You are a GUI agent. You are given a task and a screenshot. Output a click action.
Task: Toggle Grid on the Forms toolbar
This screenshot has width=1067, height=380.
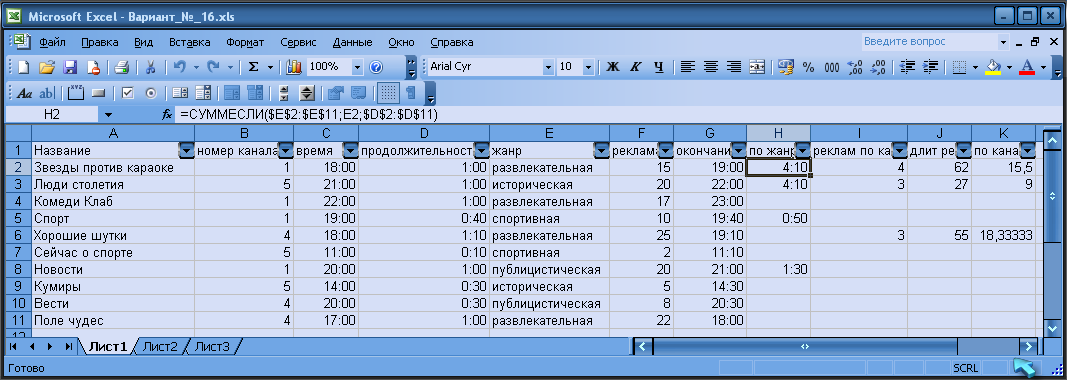coord(388,93)
